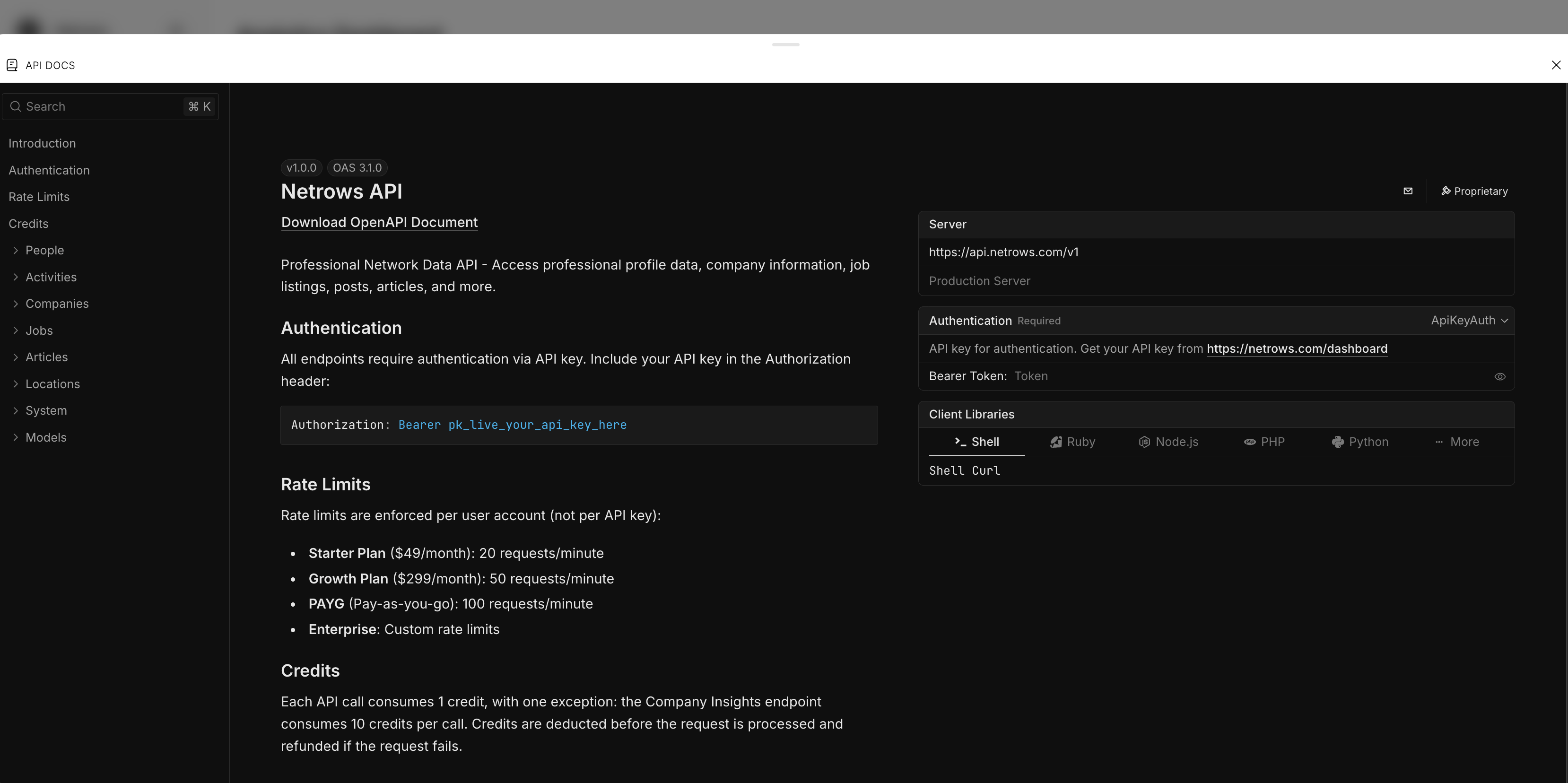Open the netrows.com/dashboard link
The width and height of the screenshot is (1568, 783).
coord(1297,348)
